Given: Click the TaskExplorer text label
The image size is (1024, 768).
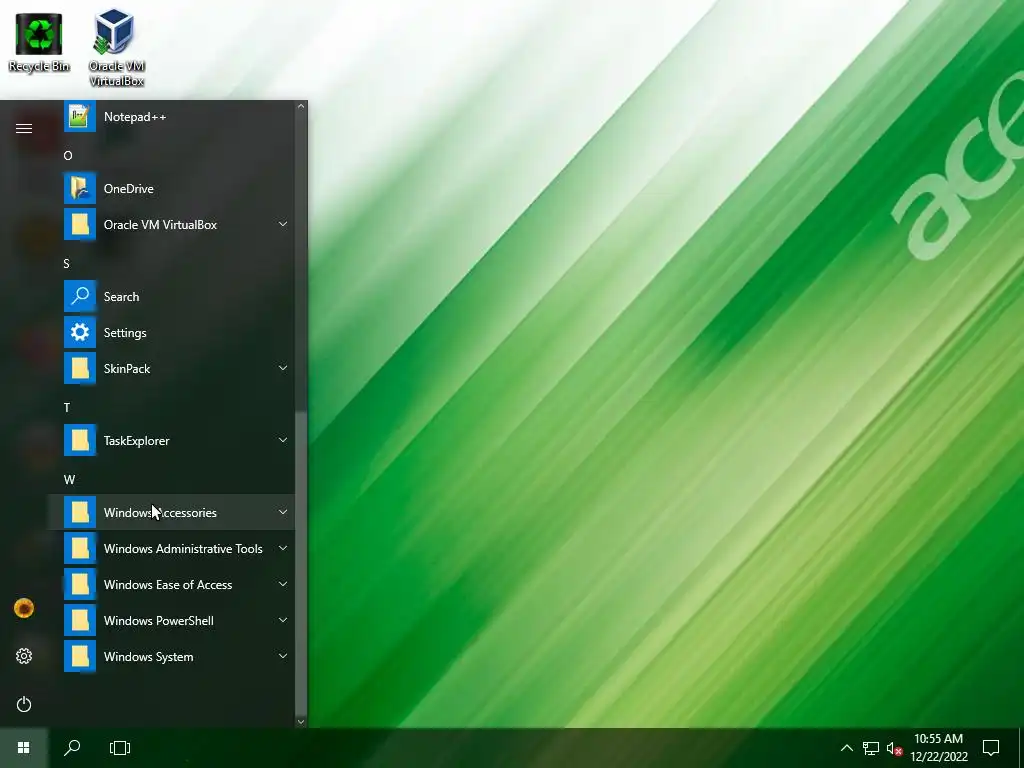Looking at the screenshot, I should coord(136,441).
